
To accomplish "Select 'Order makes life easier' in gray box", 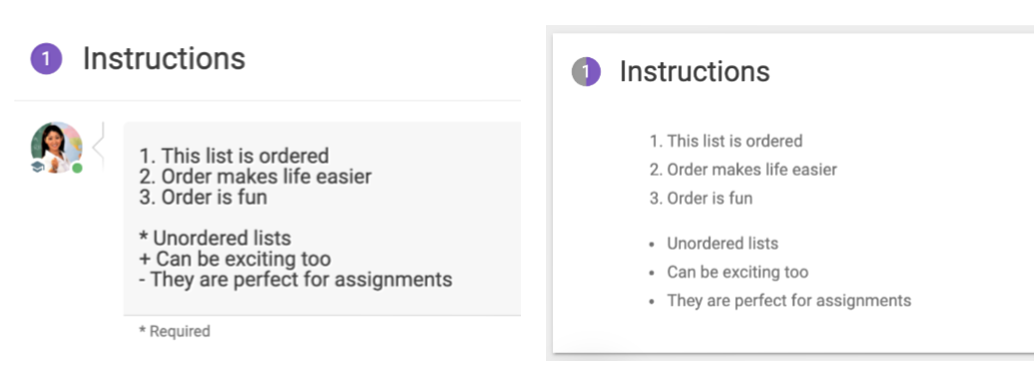I will pos(266,177).
